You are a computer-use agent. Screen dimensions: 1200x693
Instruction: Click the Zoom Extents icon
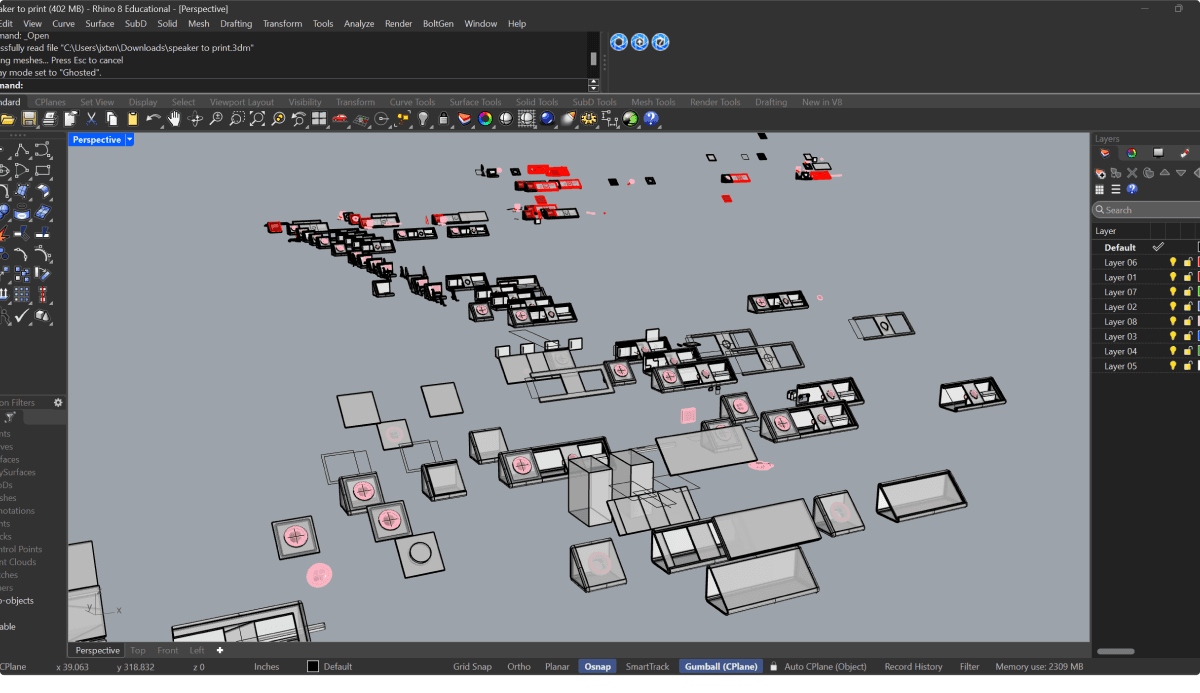point(257,119)
